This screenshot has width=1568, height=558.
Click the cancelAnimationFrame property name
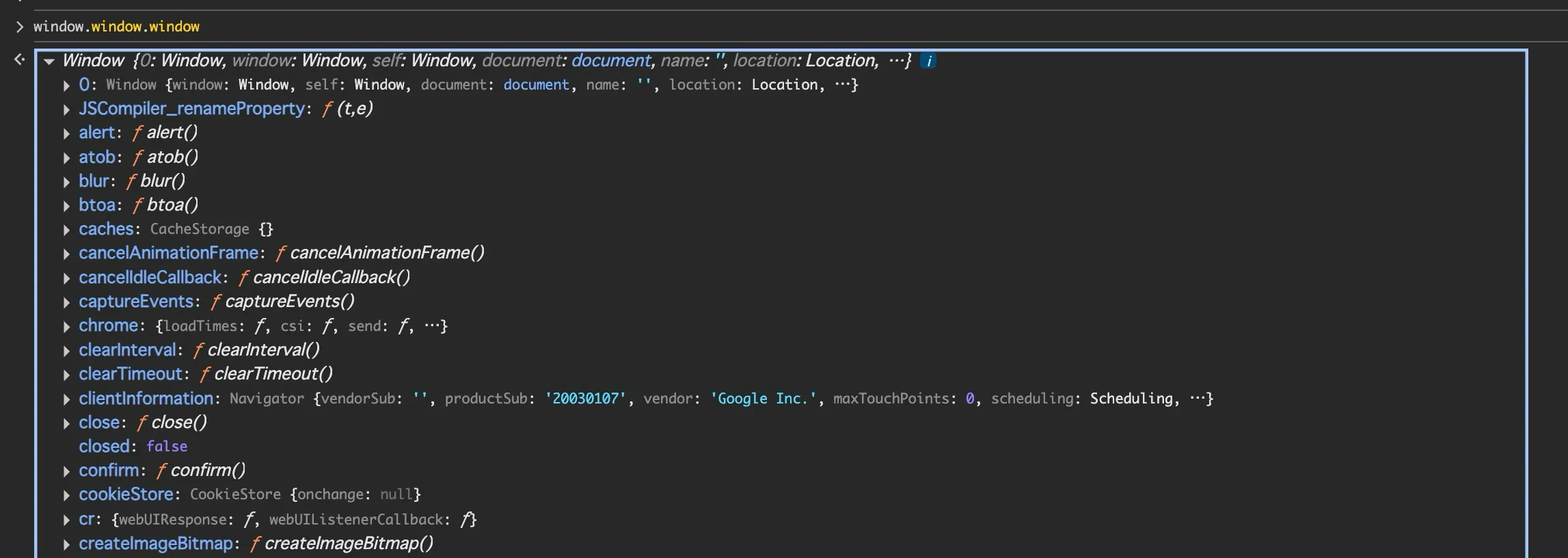pyautogui.click(x=168, y=253)
